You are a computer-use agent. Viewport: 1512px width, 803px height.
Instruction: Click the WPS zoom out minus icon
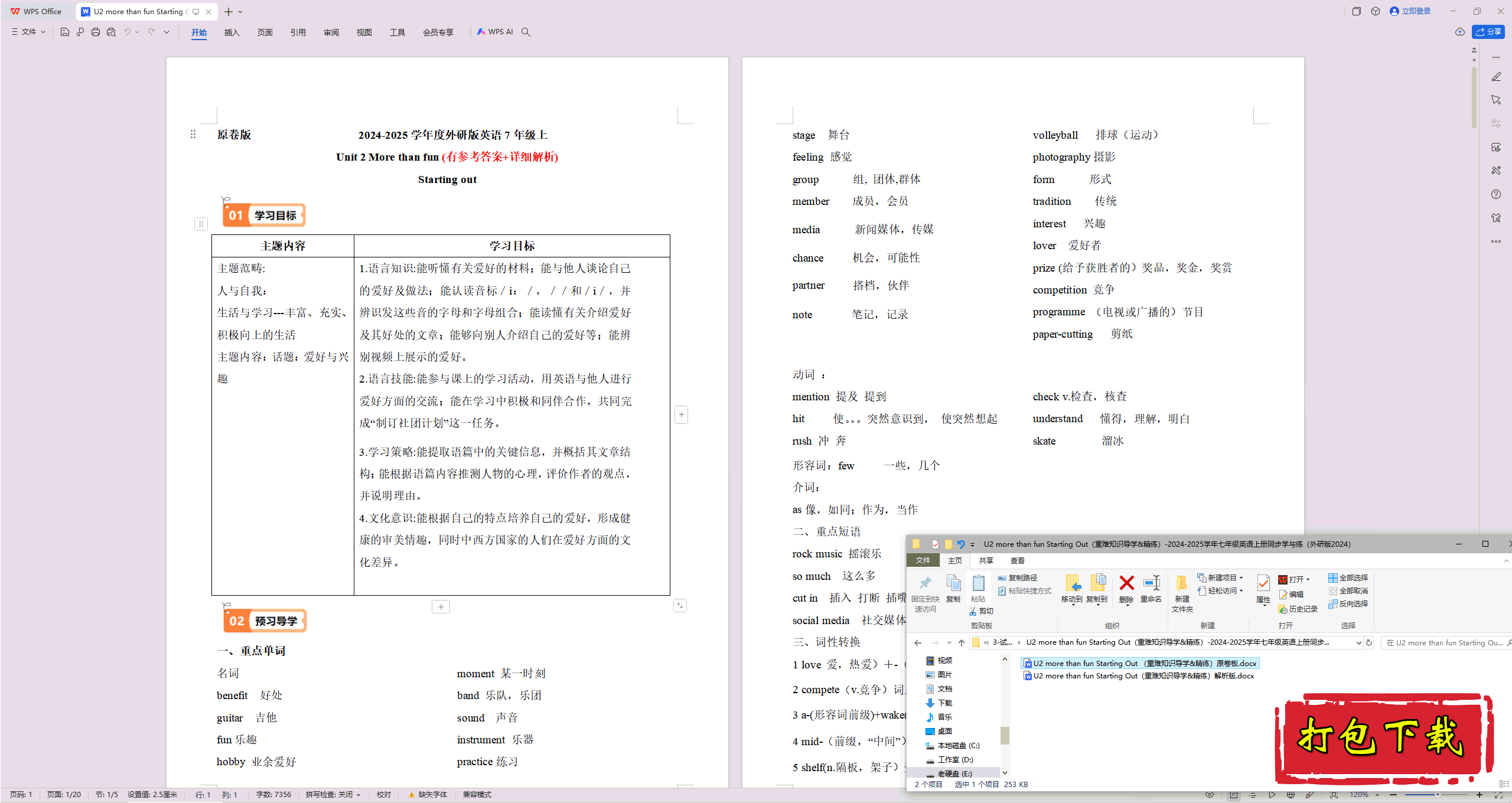(x=1393, y=795)
